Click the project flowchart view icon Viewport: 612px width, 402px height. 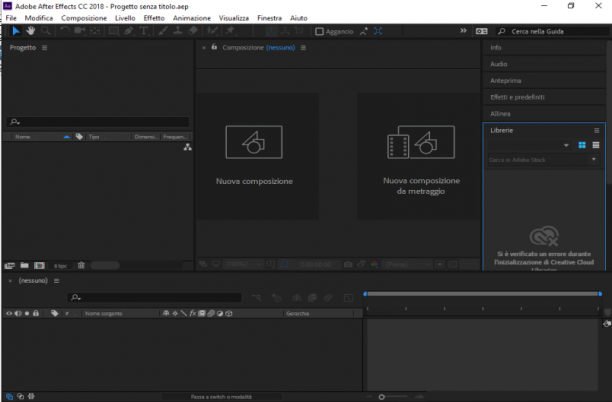click(188, 147)
